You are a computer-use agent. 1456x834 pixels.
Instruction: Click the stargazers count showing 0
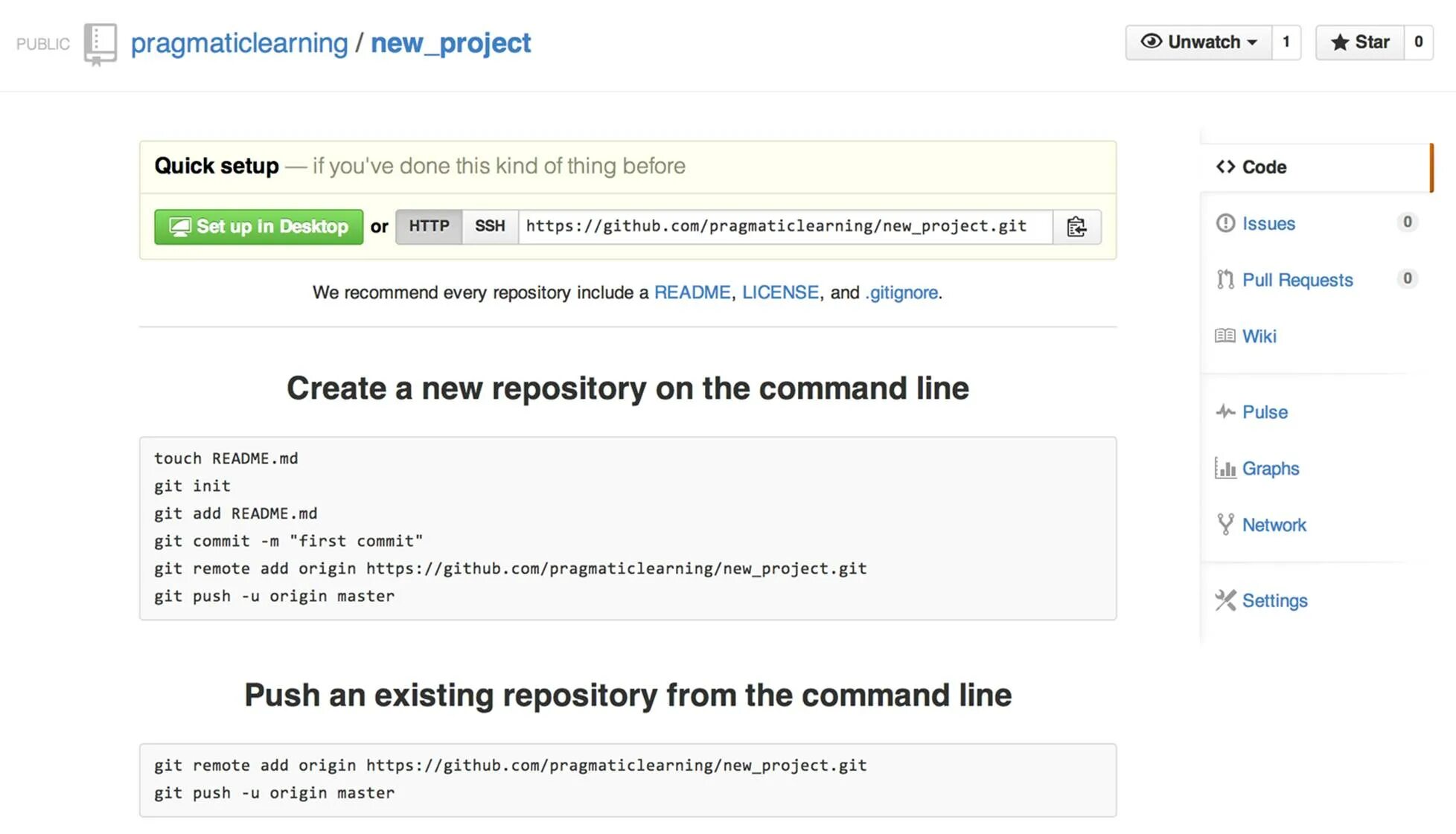pyautogui.click(x=1418, y=42)
